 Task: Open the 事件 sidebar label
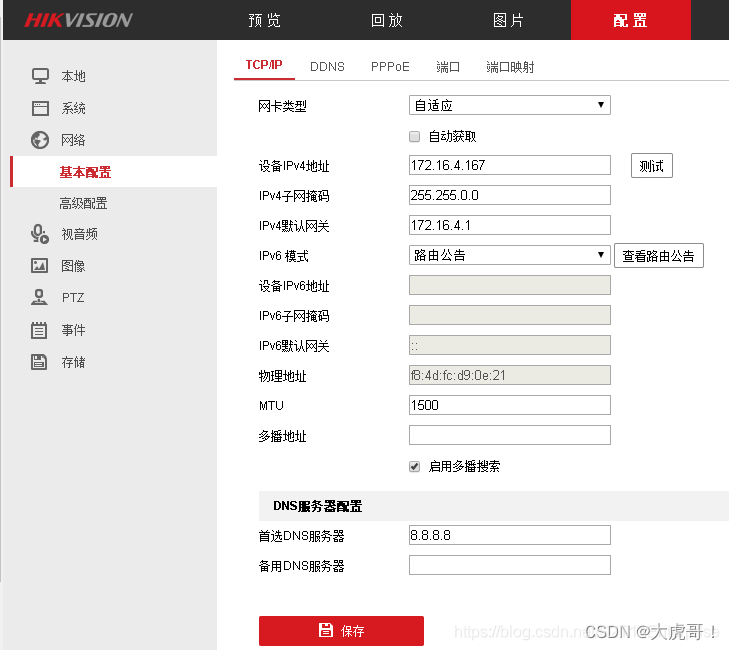point(73,330)
